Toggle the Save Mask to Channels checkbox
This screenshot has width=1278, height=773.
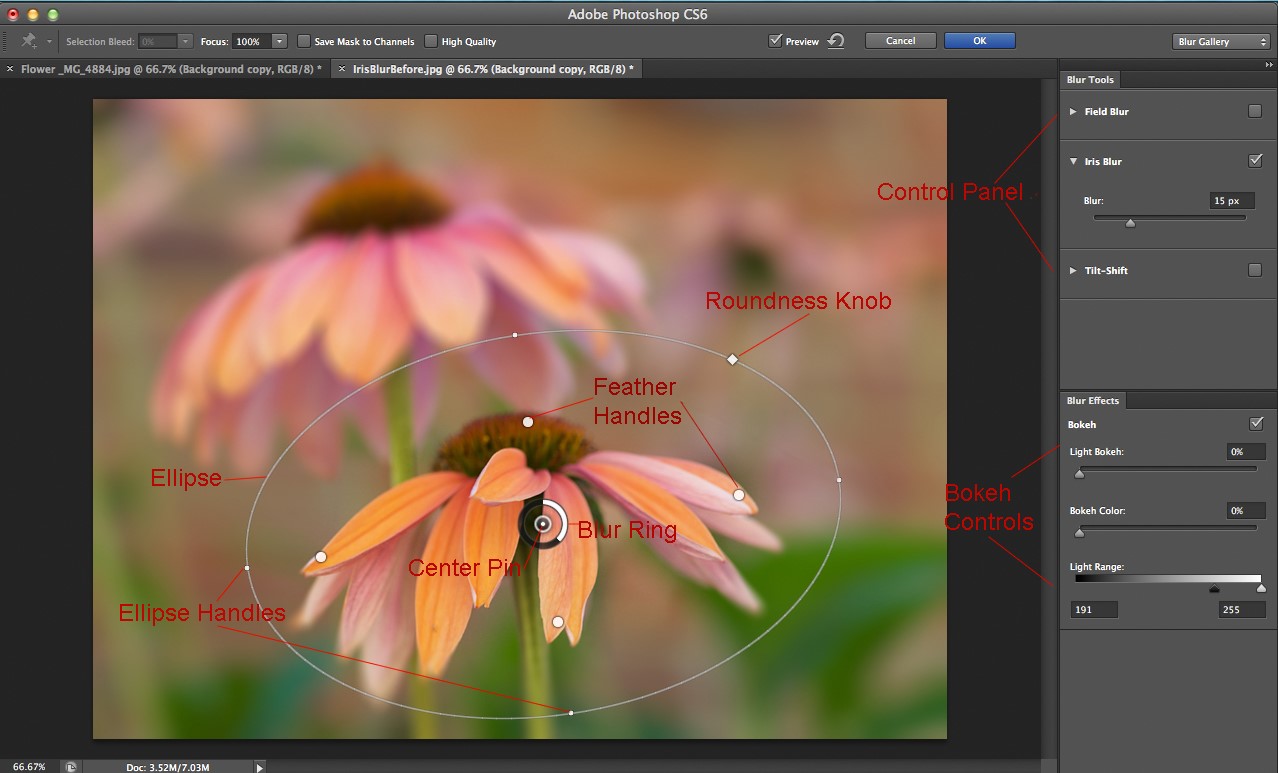pos(304,41)
